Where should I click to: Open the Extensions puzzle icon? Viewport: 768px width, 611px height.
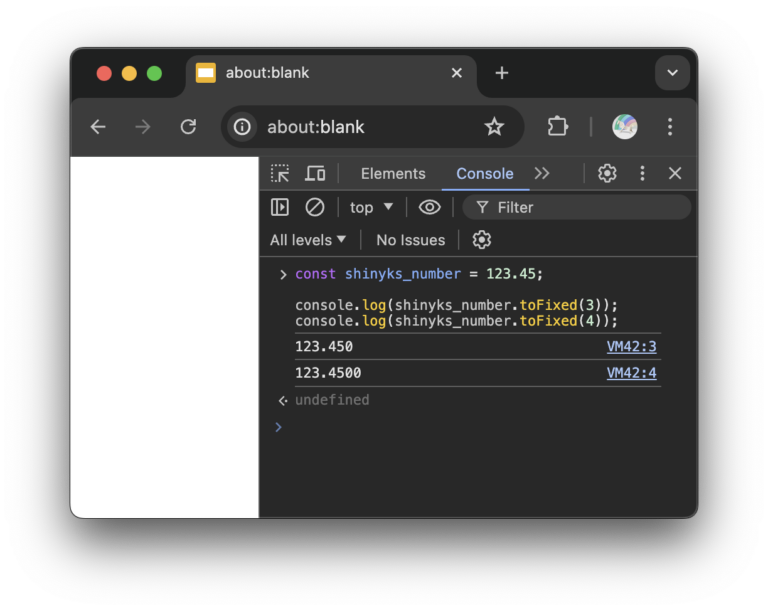pyautogui.click(x=557, y=126)
